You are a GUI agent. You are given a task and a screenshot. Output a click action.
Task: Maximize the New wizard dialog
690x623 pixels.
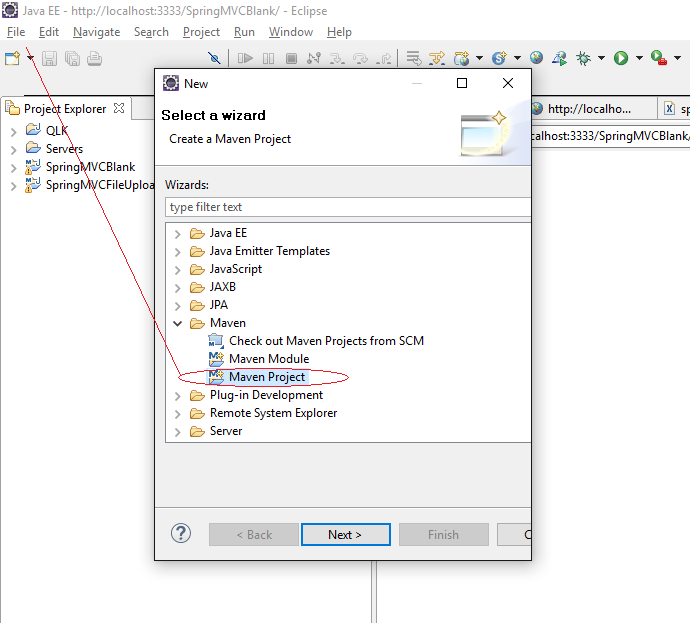tap(462, 83)
